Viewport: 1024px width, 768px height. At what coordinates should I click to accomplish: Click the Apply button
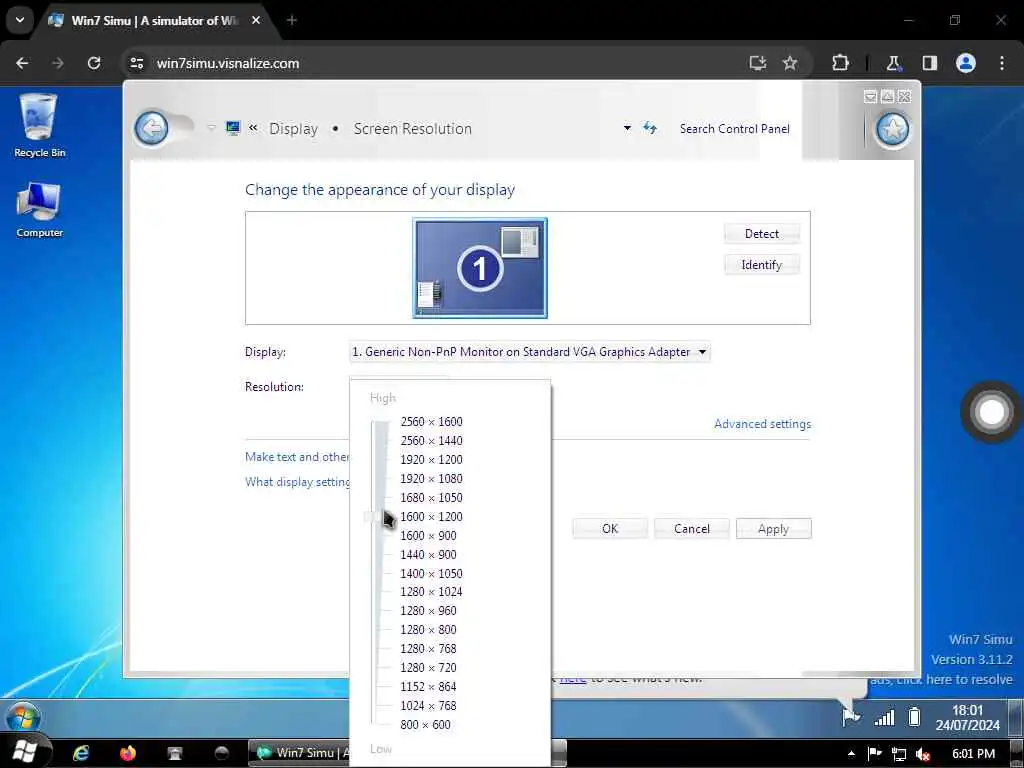[x=773, y=528]
